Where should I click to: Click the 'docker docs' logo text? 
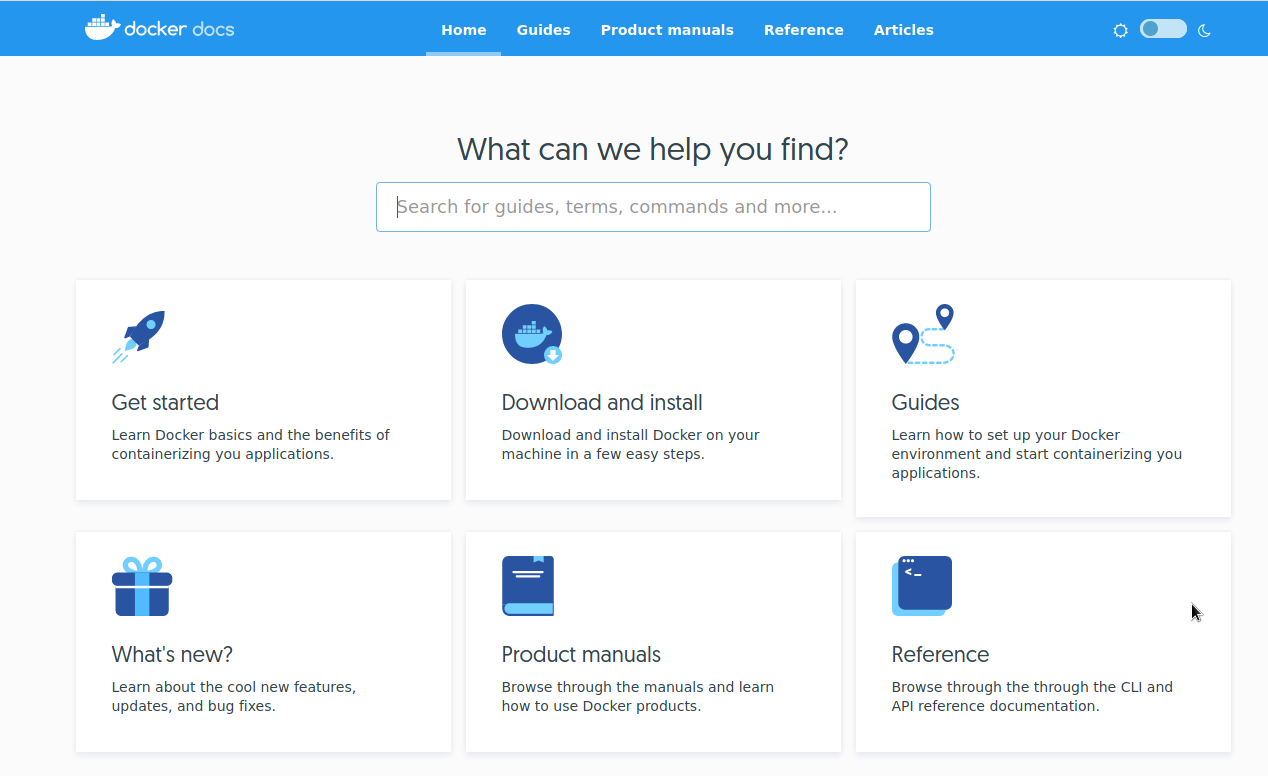[x=180, y=29]
